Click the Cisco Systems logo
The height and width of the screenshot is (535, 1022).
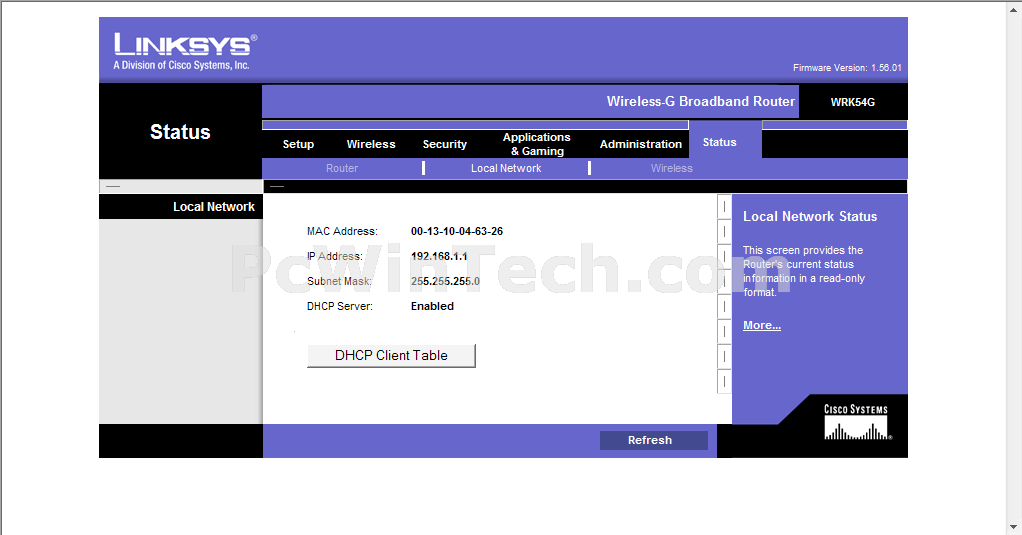[x=856, y=422]
